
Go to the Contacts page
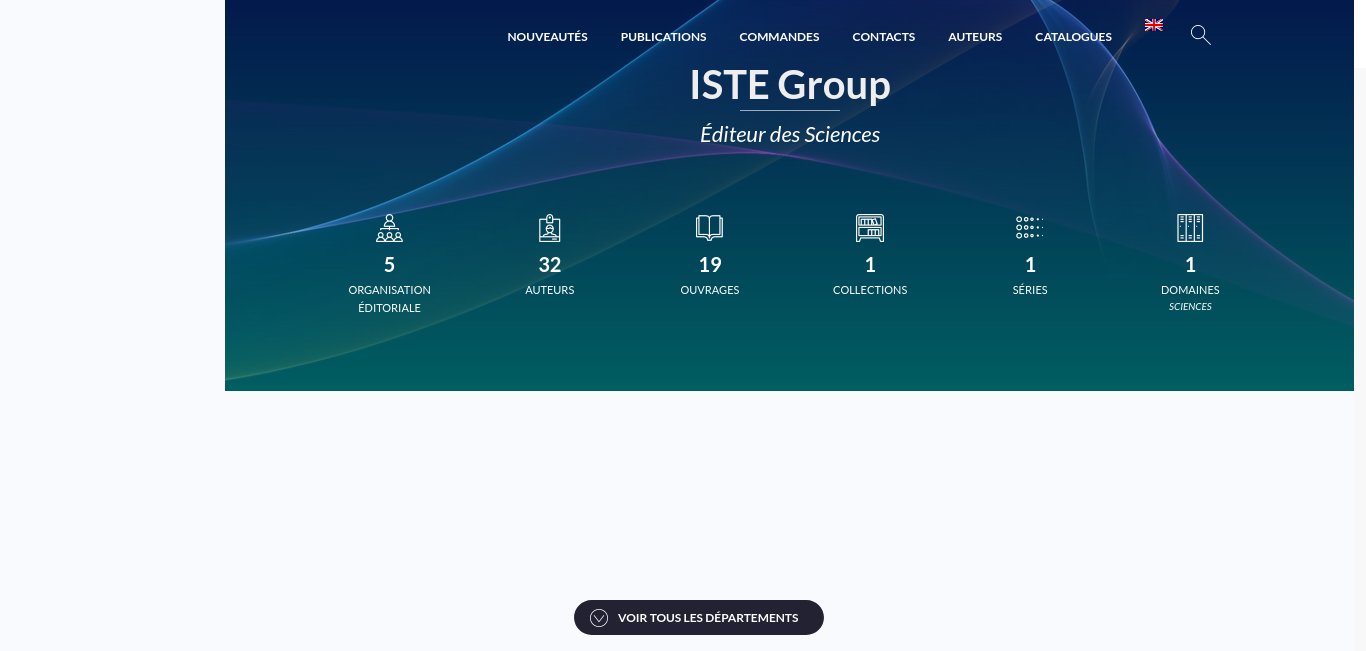coord(884,37)
